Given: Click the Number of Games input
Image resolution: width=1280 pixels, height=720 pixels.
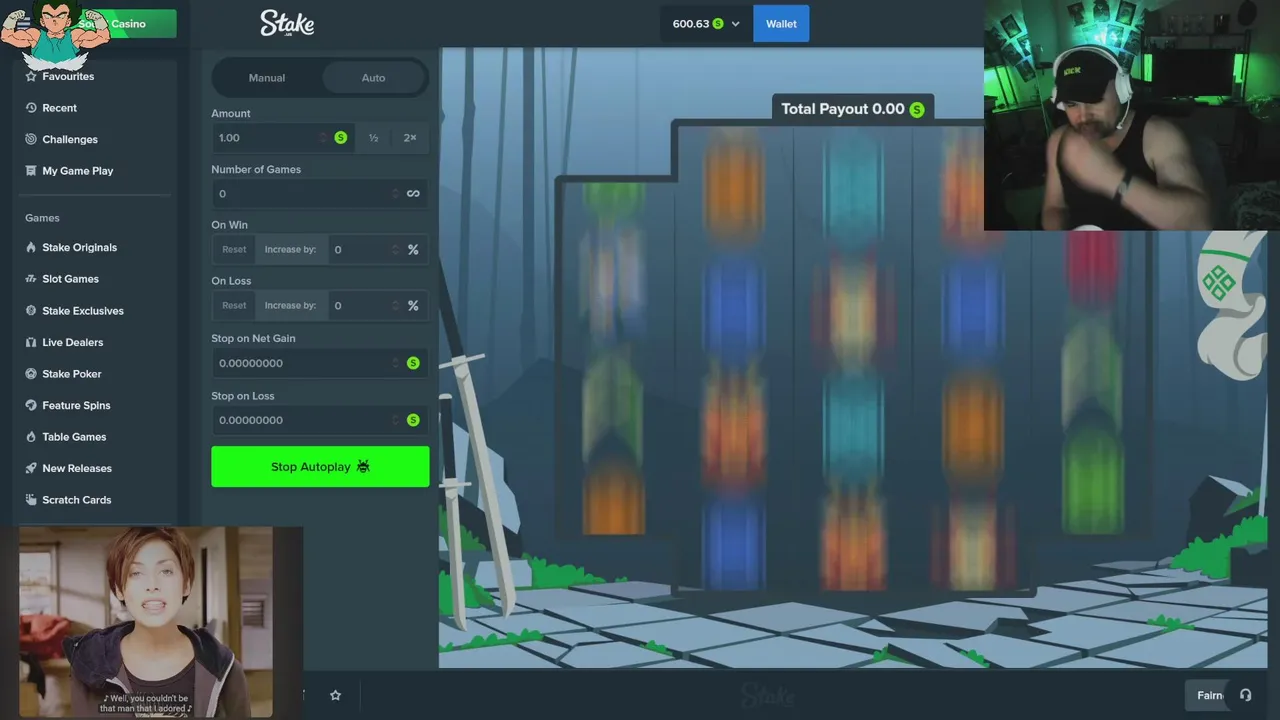Looking at the screenshot, I should tap(320, 194).
